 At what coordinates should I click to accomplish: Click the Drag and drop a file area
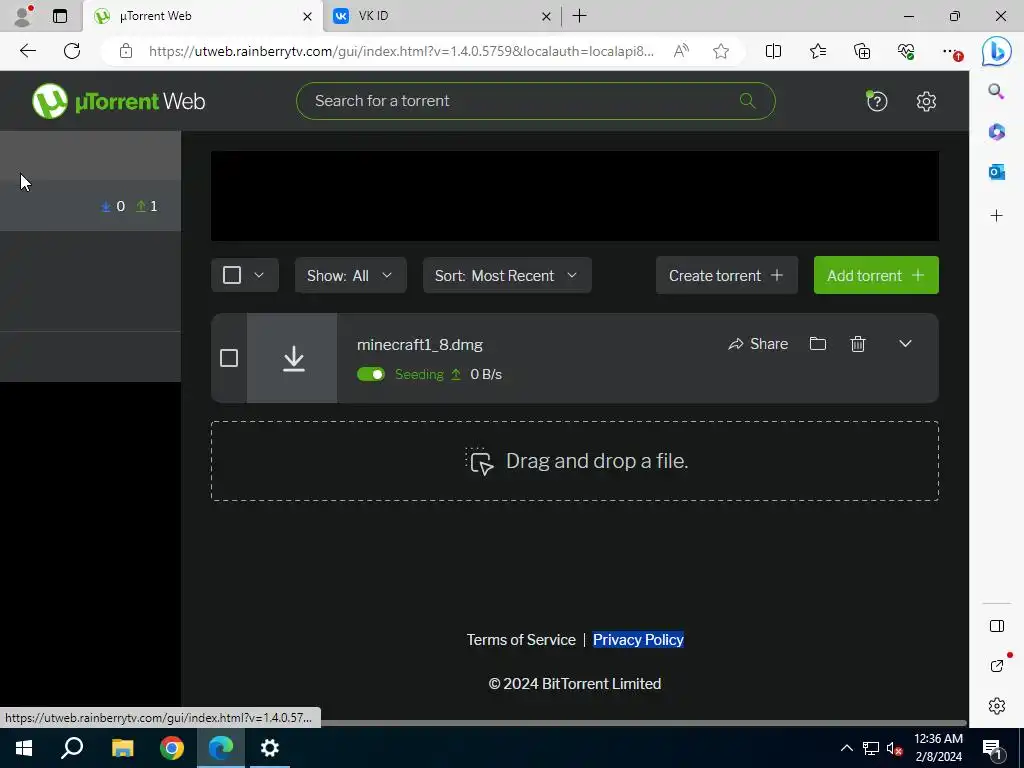(x=575, y=461)
